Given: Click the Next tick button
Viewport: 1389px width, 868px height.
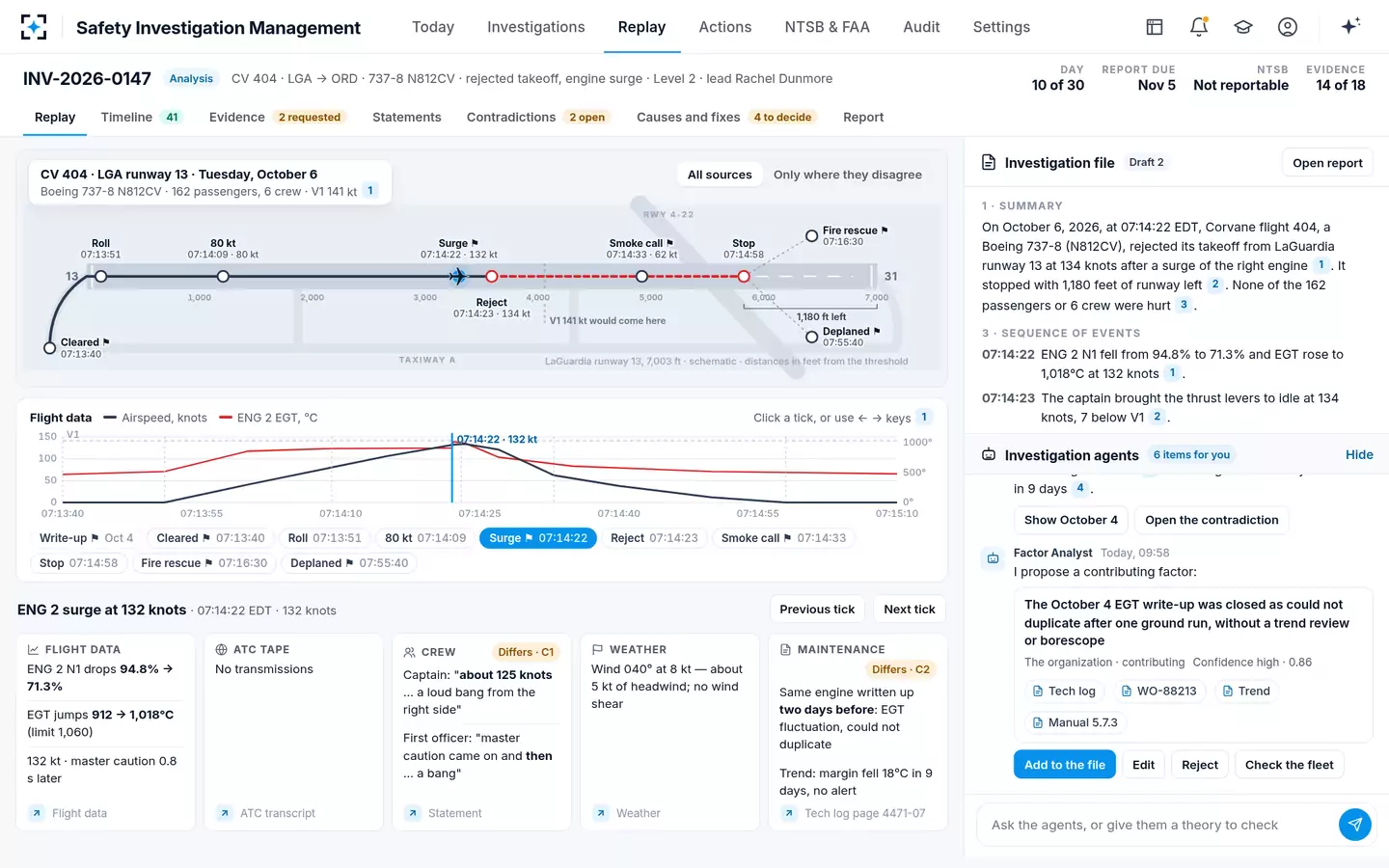Looking at the screenshot, I should point(910,610).
